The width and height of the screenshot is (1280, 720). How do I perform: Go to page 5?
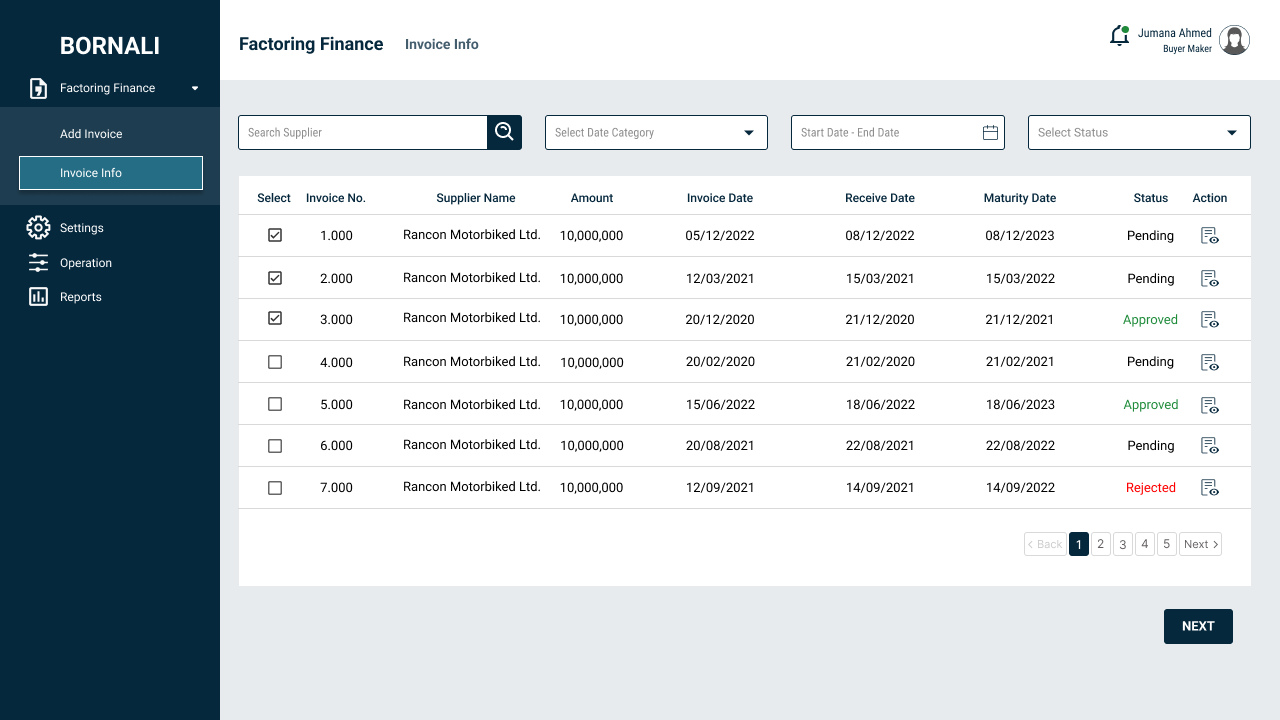(1167, 544)
